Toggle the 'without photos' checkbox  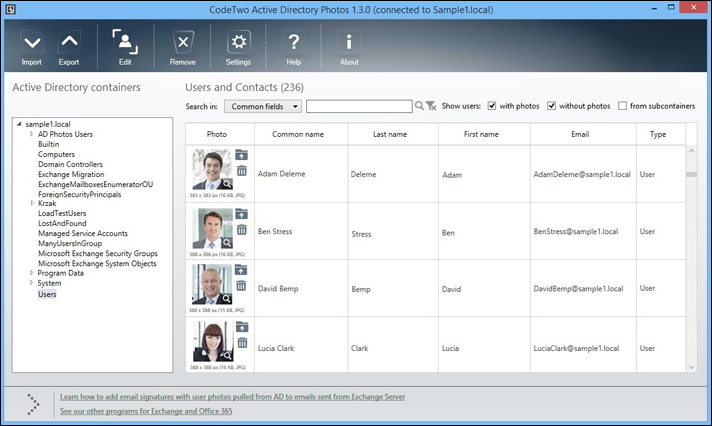[551, 106]
